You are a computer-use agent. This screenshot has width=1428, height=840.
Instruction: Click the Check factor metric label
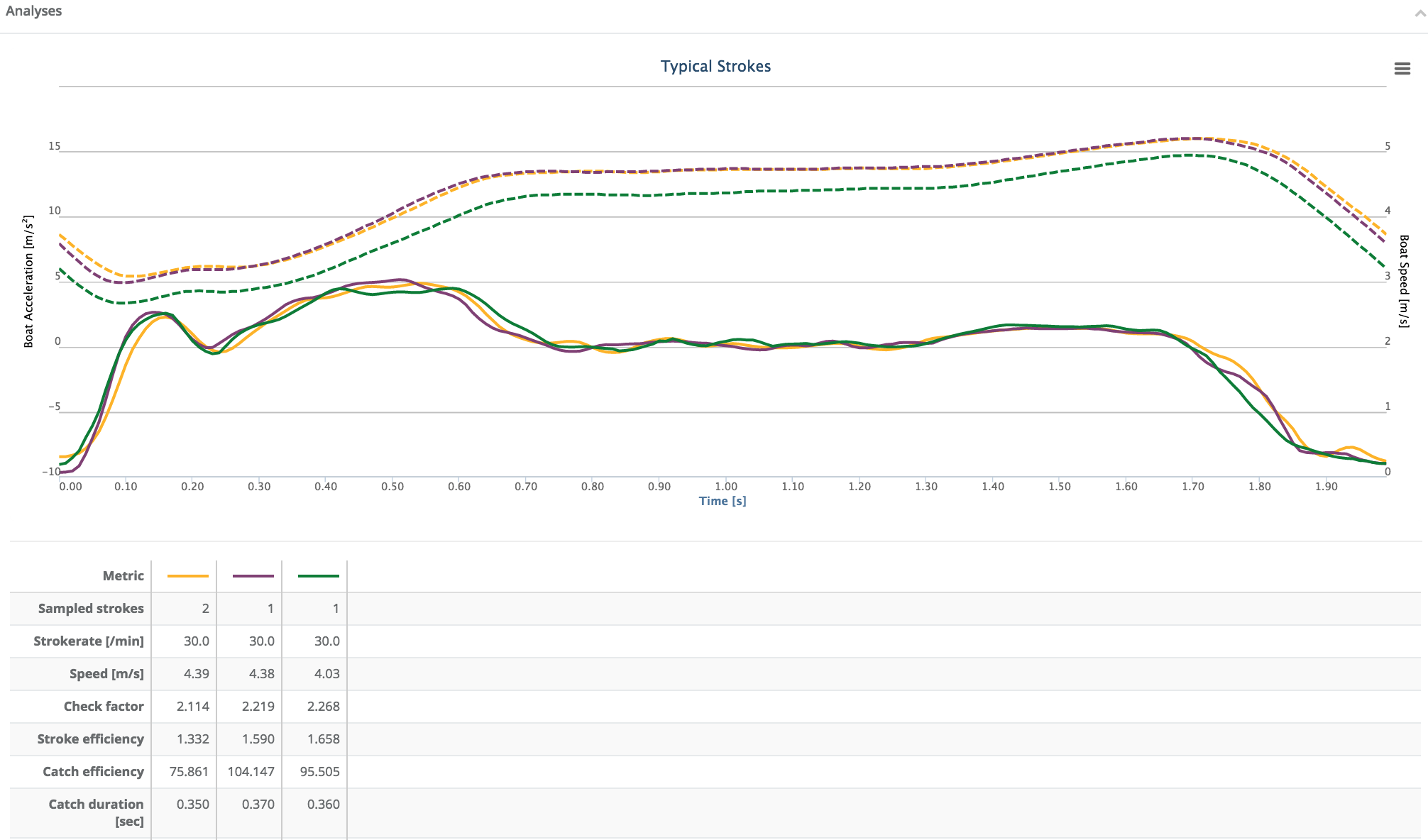pyautogui.click(x=103, y=707)
